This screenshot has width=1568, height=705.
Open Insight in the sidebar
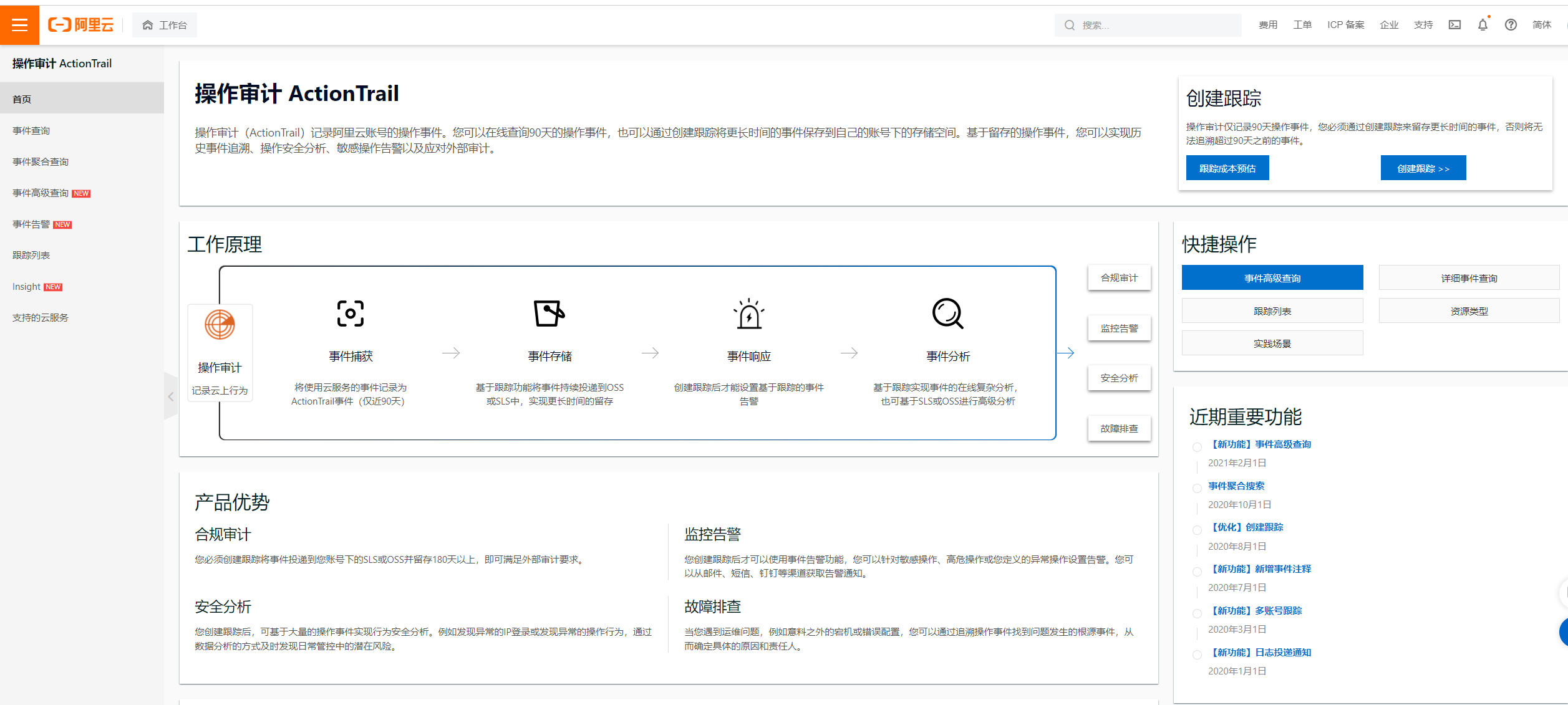pyautogui.click(x=82, y=286)
